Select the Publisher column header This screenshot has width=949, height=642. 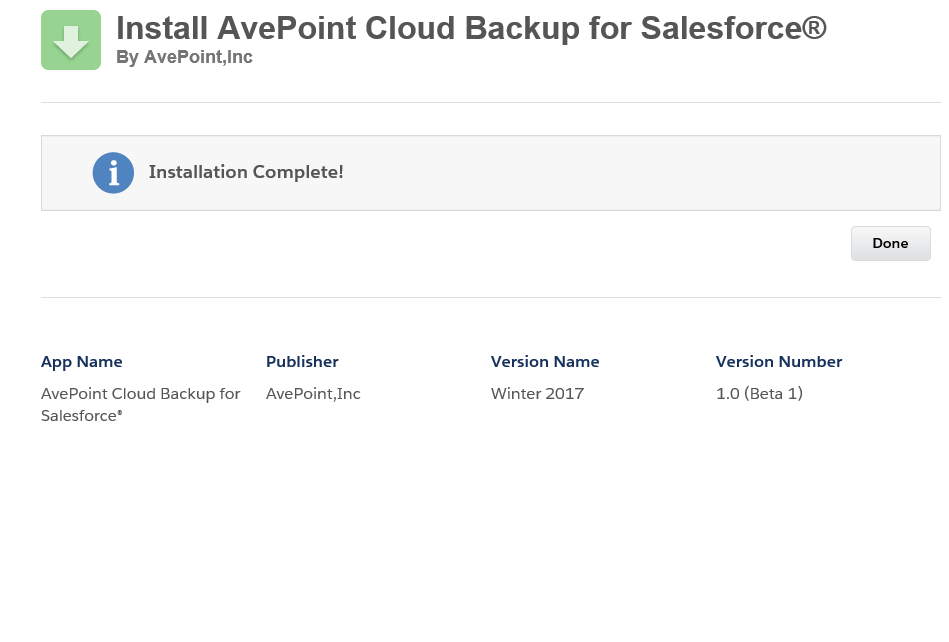pos(302,362)
